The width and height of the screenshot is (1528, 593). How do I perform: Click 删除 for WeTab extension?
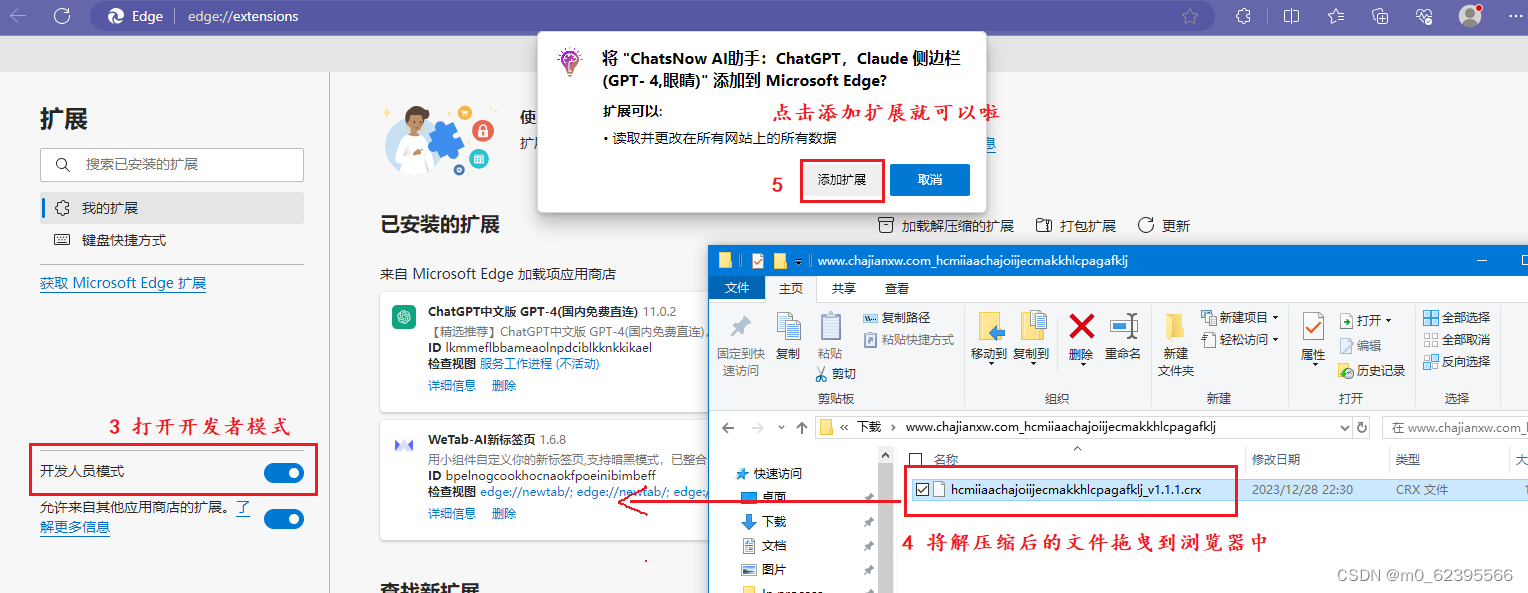pos(504,513)
